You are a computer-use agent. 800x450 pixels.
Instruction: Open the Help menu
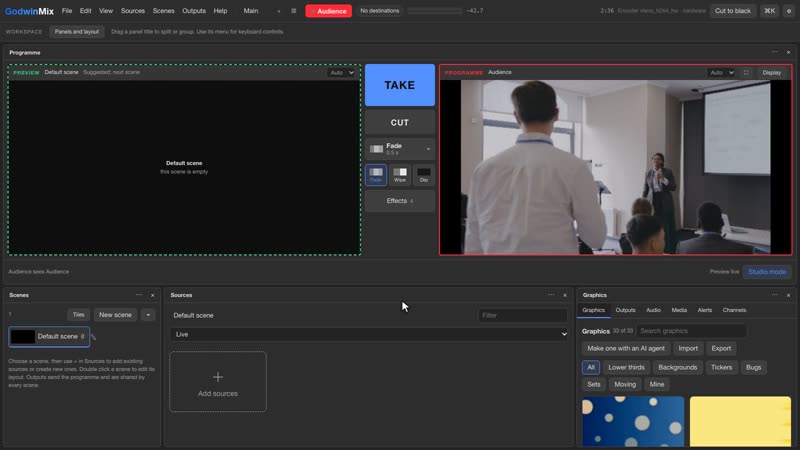pyautogui.click(x=220, y=11)
